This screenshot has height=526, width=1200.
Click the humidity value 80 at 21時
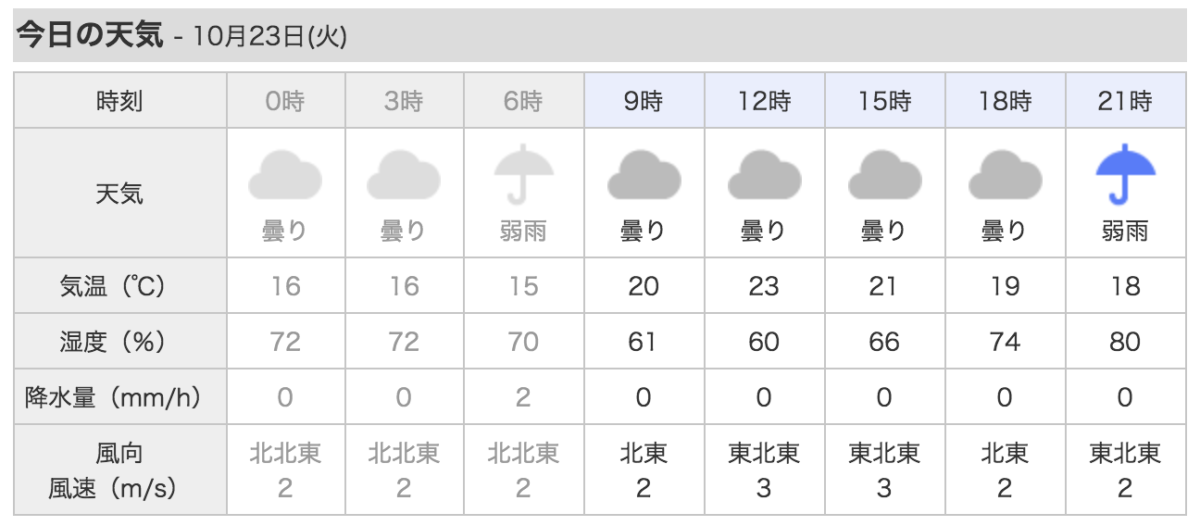(x=1125, y=343)
